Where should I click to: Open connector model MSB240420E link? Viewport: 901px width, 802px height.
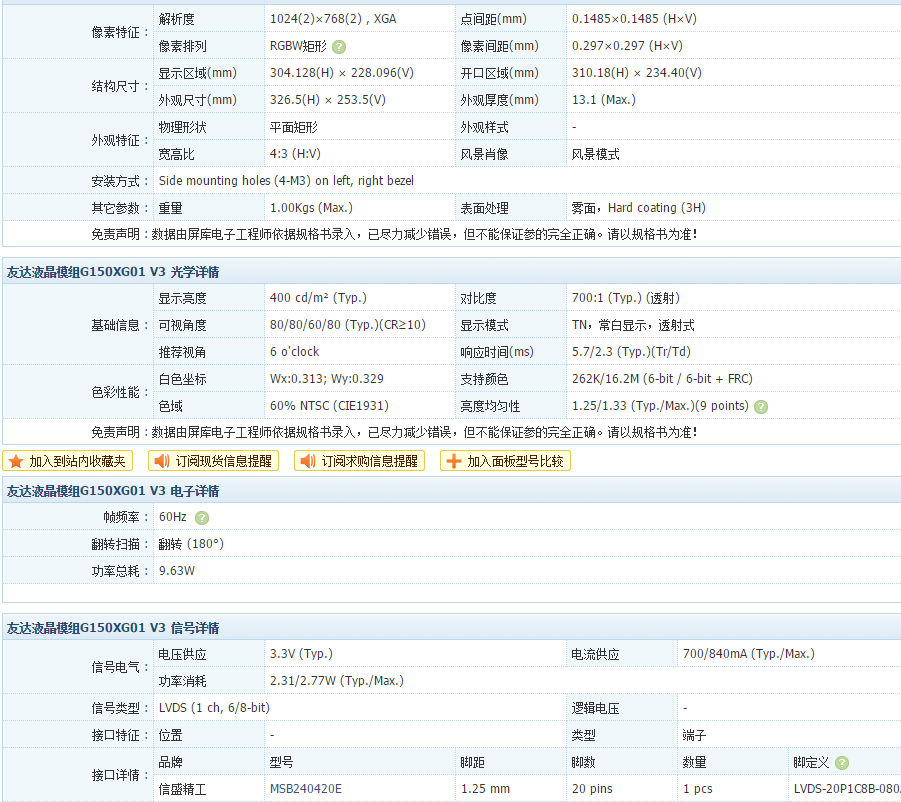306,789
